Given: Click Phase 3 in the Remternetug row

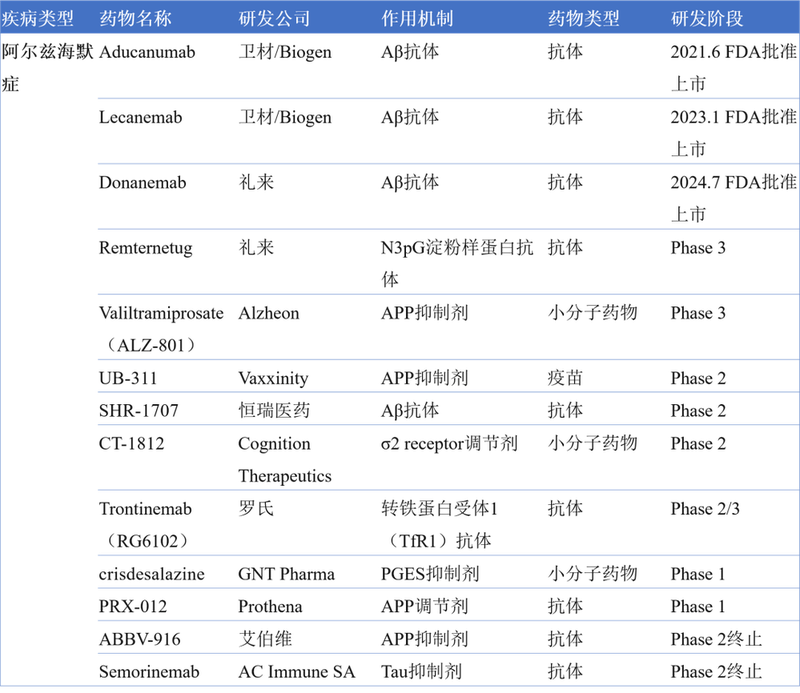Looking at the screenshot, I should click(698, 248).
